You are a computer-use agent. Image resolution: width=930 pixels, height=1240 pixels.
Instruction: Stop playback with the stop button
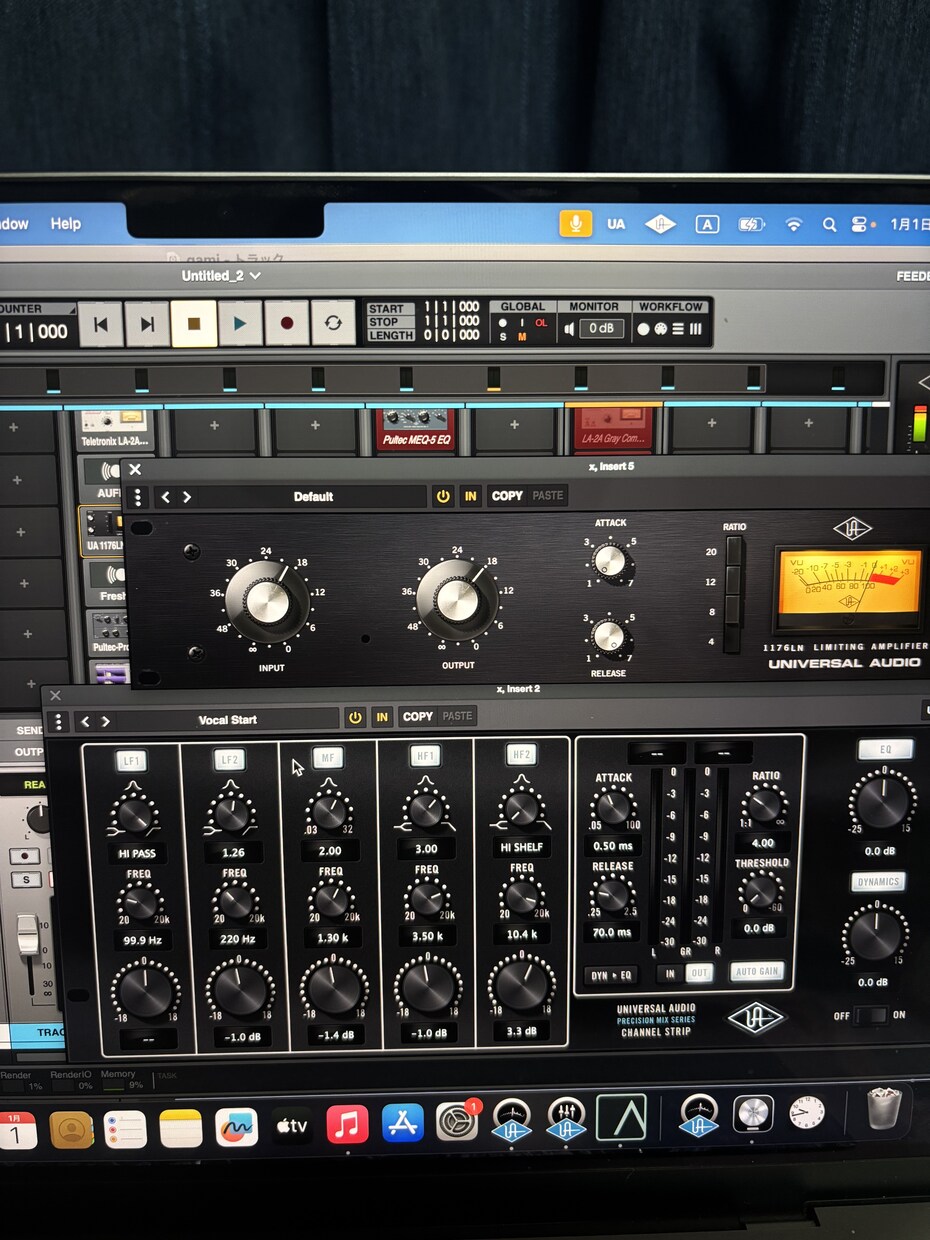pos(194,324)
